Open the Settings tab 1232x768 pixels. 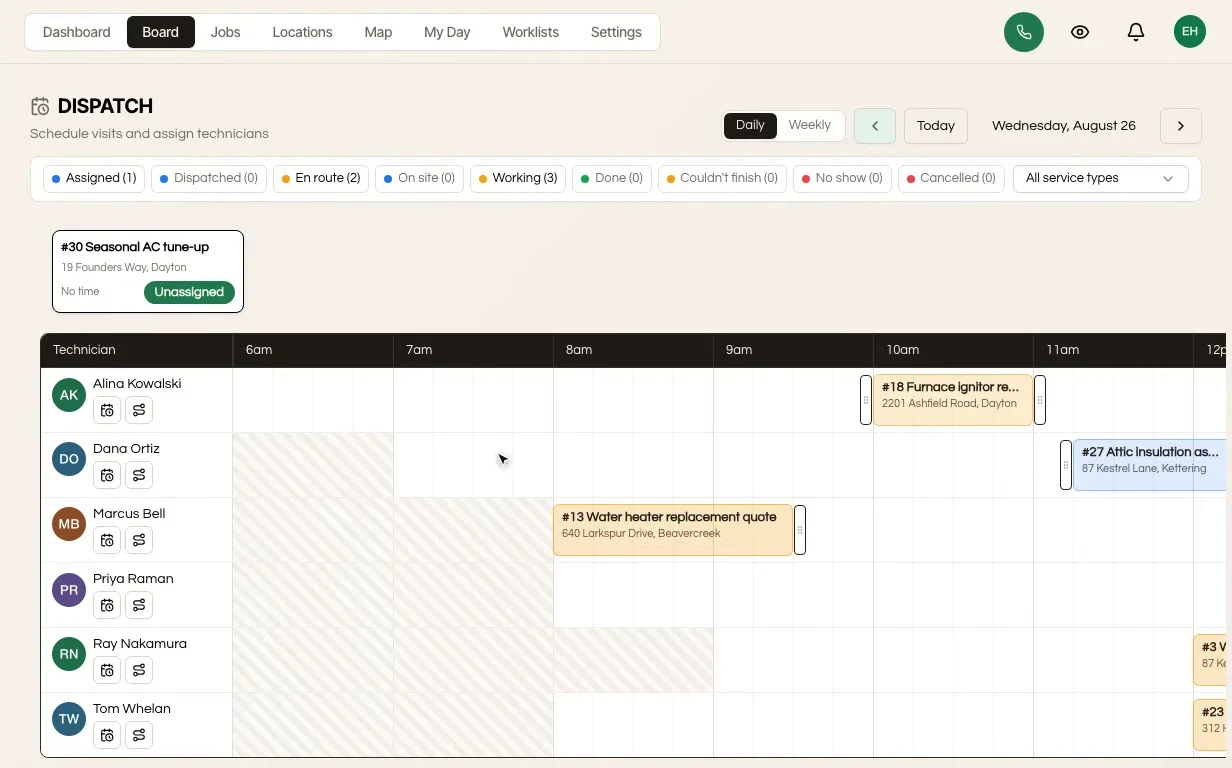click(616, 32)
